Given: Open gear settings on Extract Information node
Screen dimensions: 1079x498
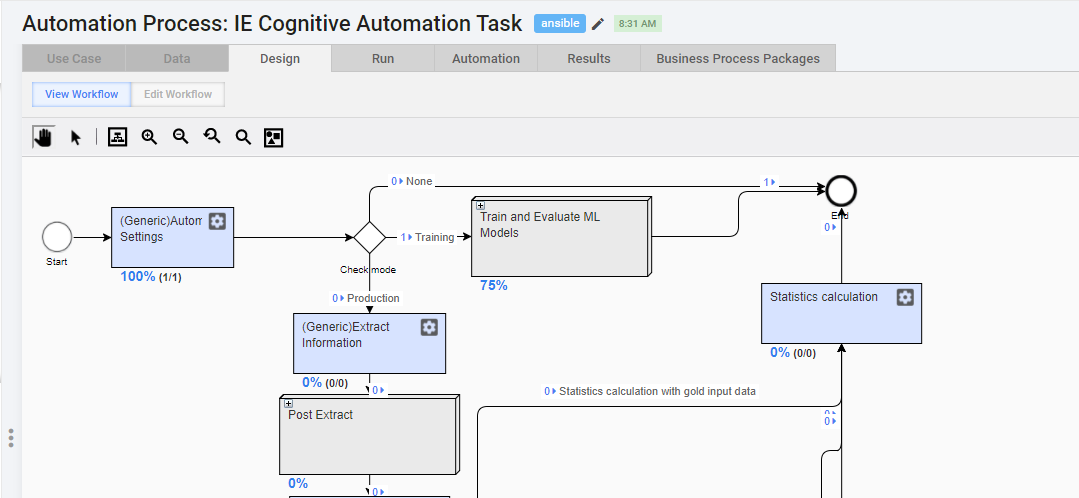Looking at the screenshot, I should 429,327.
